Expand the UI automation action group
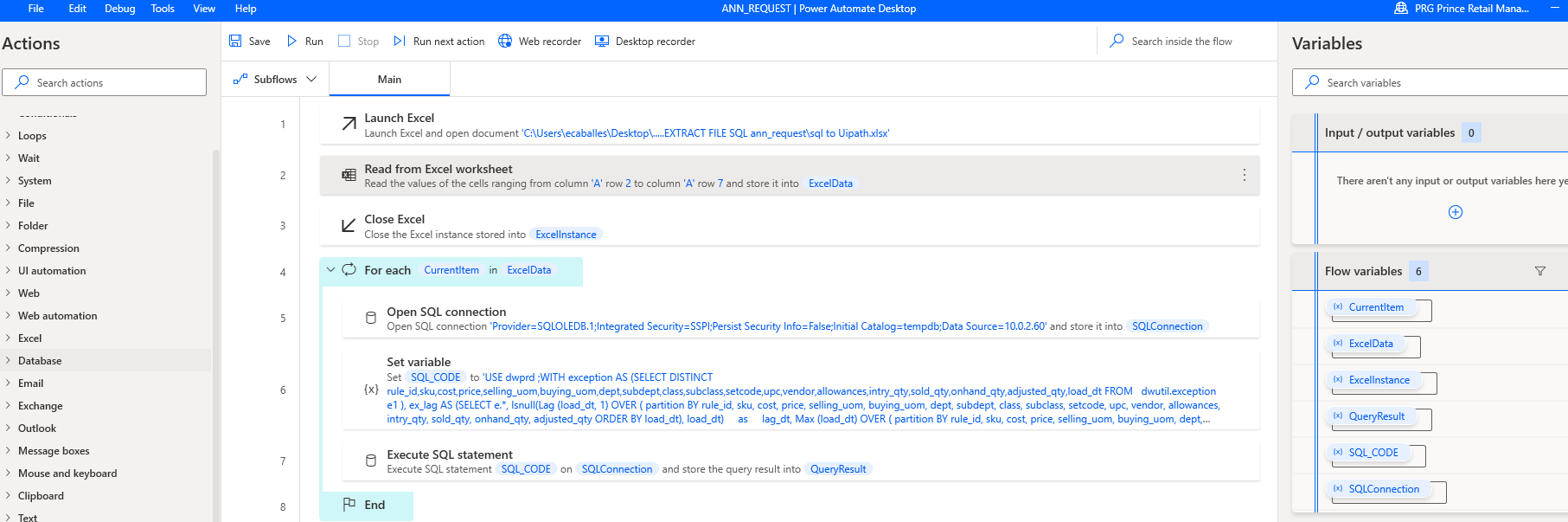Viewport: 1568px width, 522px height. coord(8,270)
